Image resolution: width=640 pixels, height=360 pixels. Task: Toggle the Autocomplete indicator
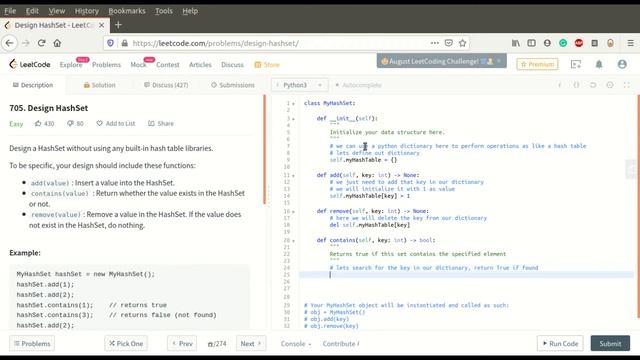tap(358, 85)
